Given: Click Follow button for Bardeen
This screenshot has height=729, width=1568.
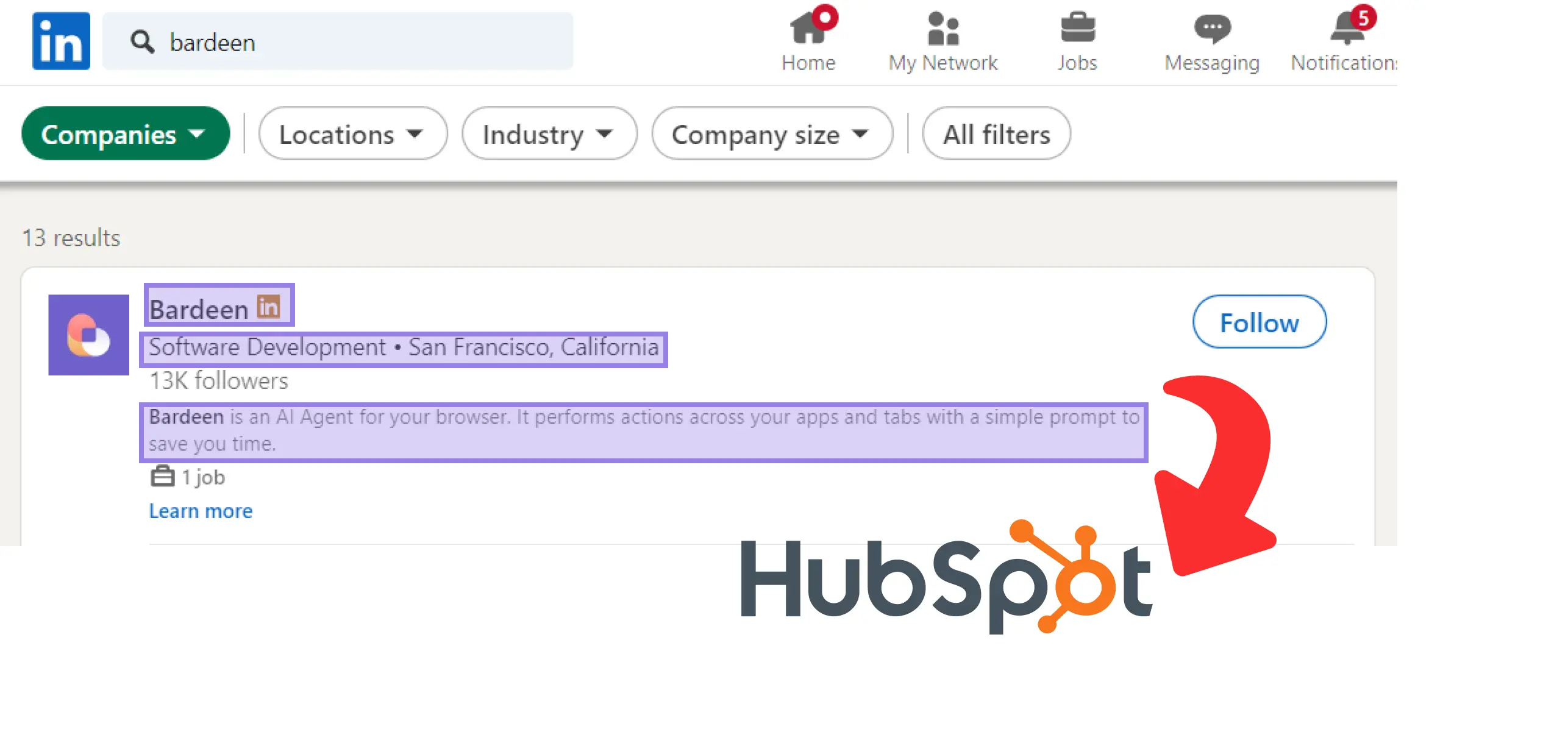Looking at the screenshot, I should pos(1259,321).
